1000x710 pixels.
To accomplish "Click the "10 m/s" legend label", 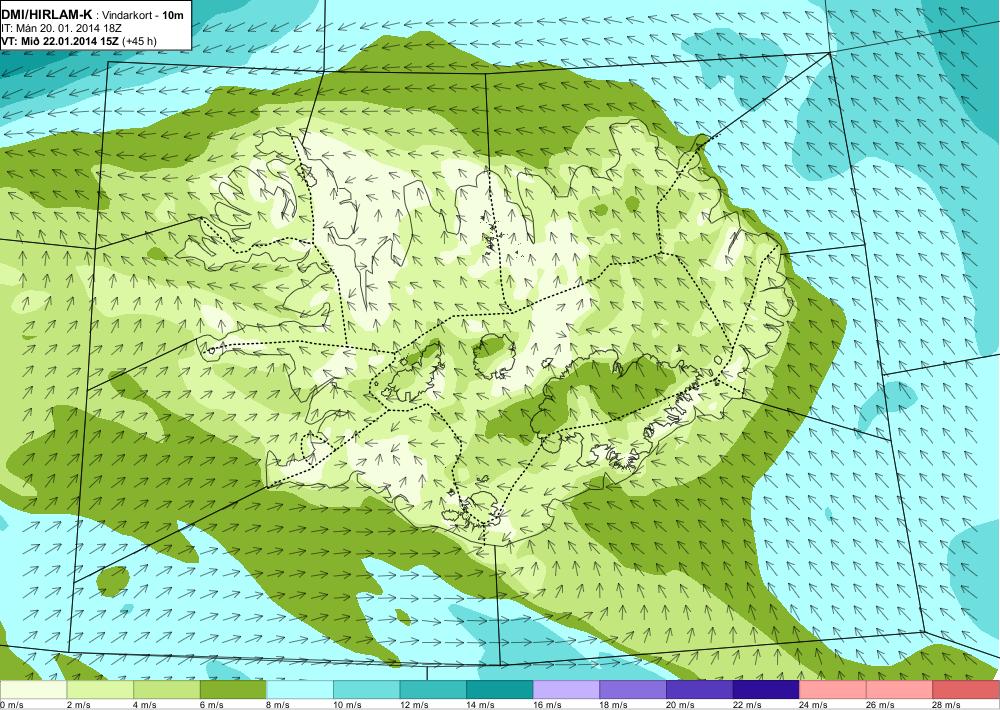I will [348, 705].
